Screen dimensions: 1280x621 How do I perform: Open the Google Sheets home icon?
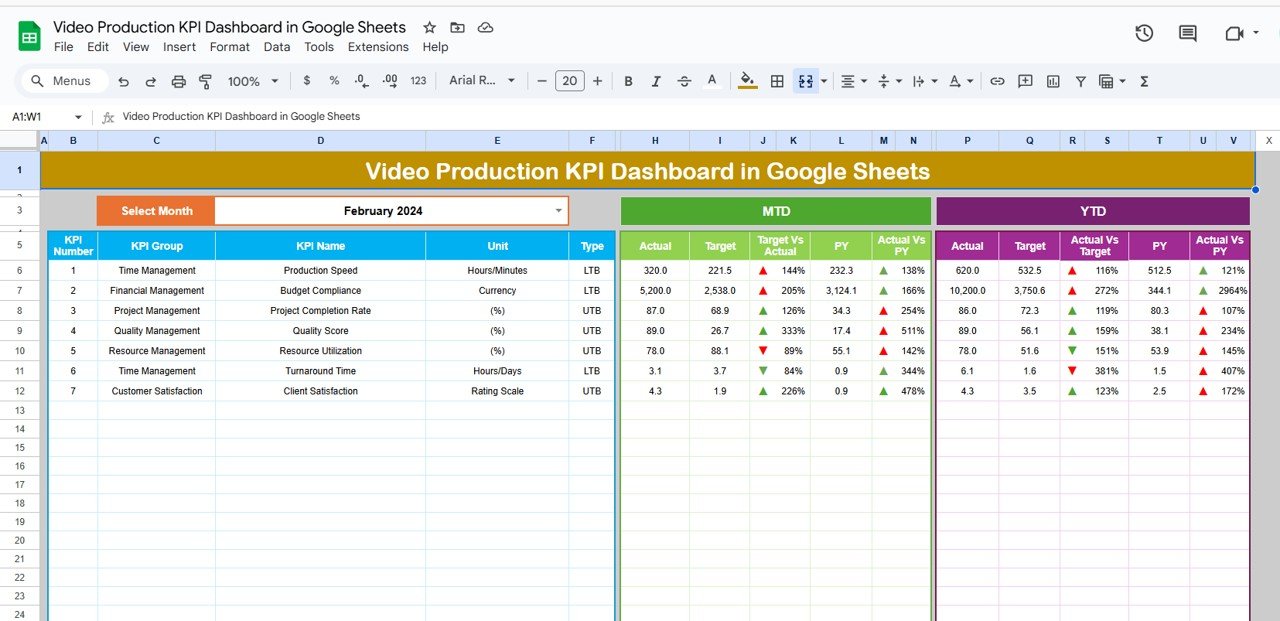[x=29, y=37]
